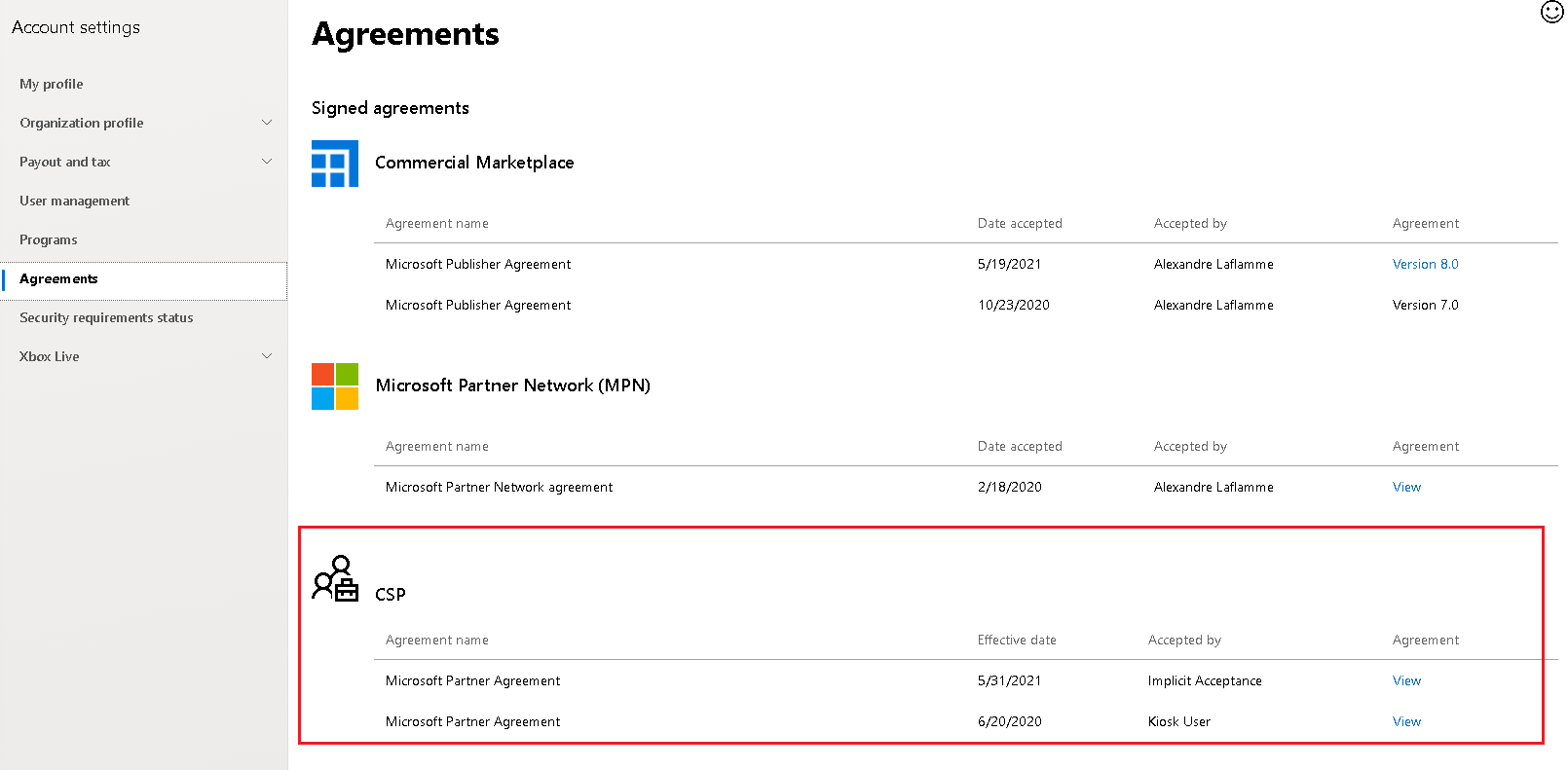The width and height of the screenshot is (1568, 770).
Task: Click the date 2/18/2020
Action: (1009, 487)
